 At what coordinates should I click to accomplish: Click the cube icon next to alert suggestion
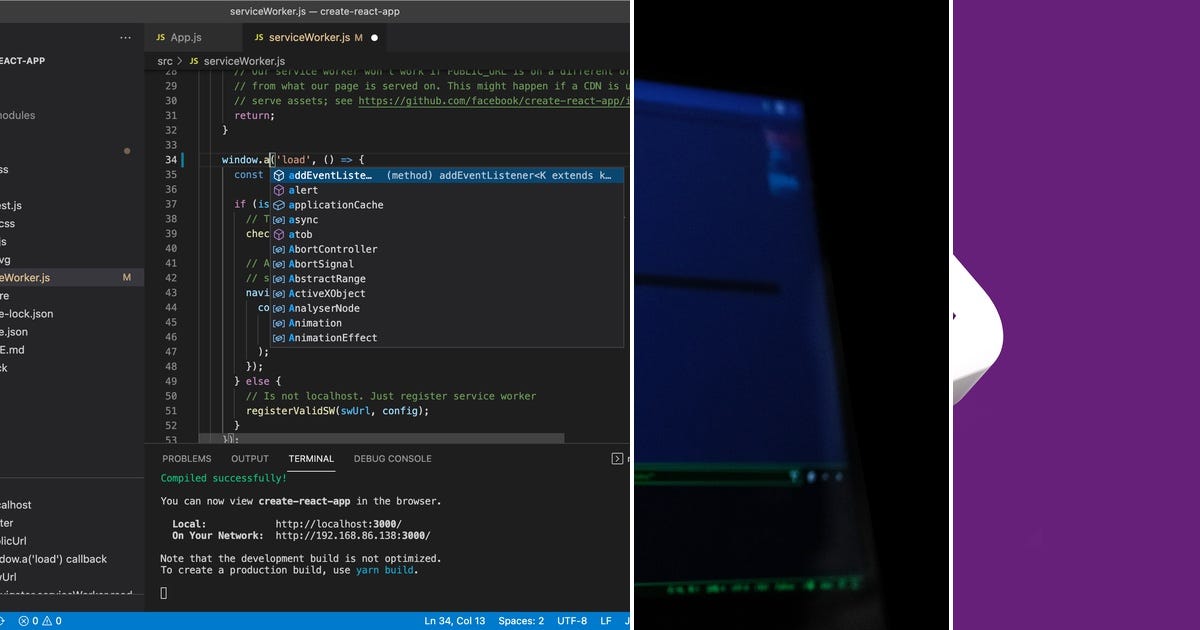coord(277,190)
